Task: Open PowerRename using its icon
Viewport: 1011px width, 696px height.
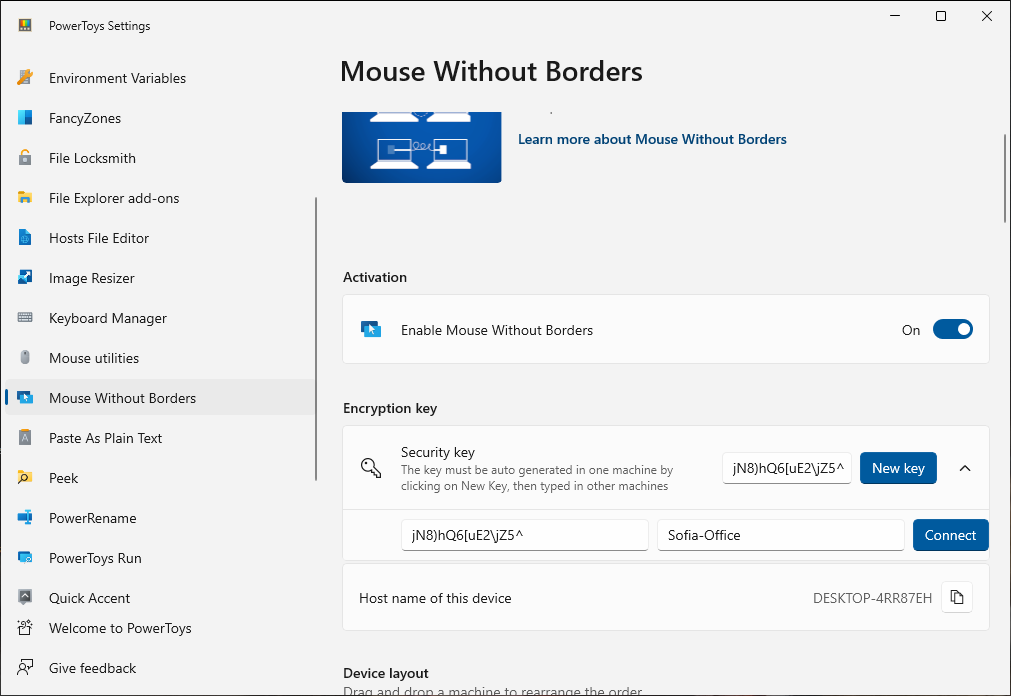Action: pyautogui.click(x=27, y=518)
